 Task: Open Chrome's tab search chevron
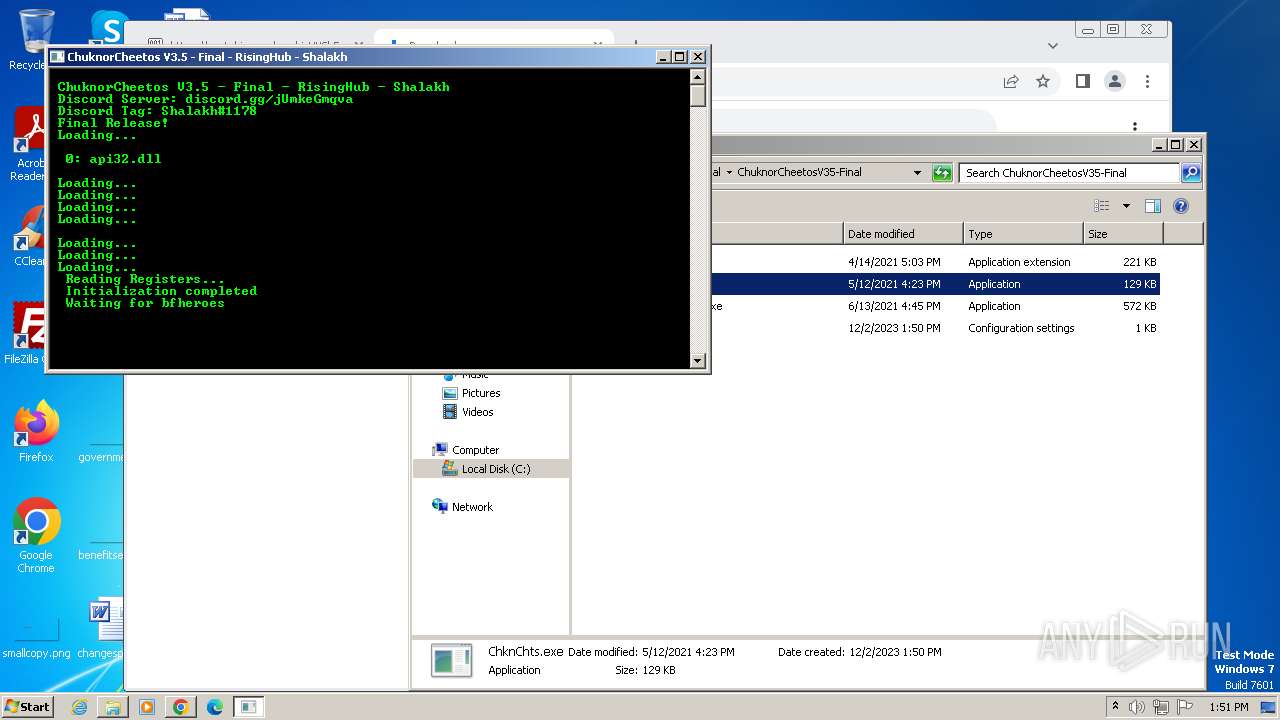tap(1053, 45)
